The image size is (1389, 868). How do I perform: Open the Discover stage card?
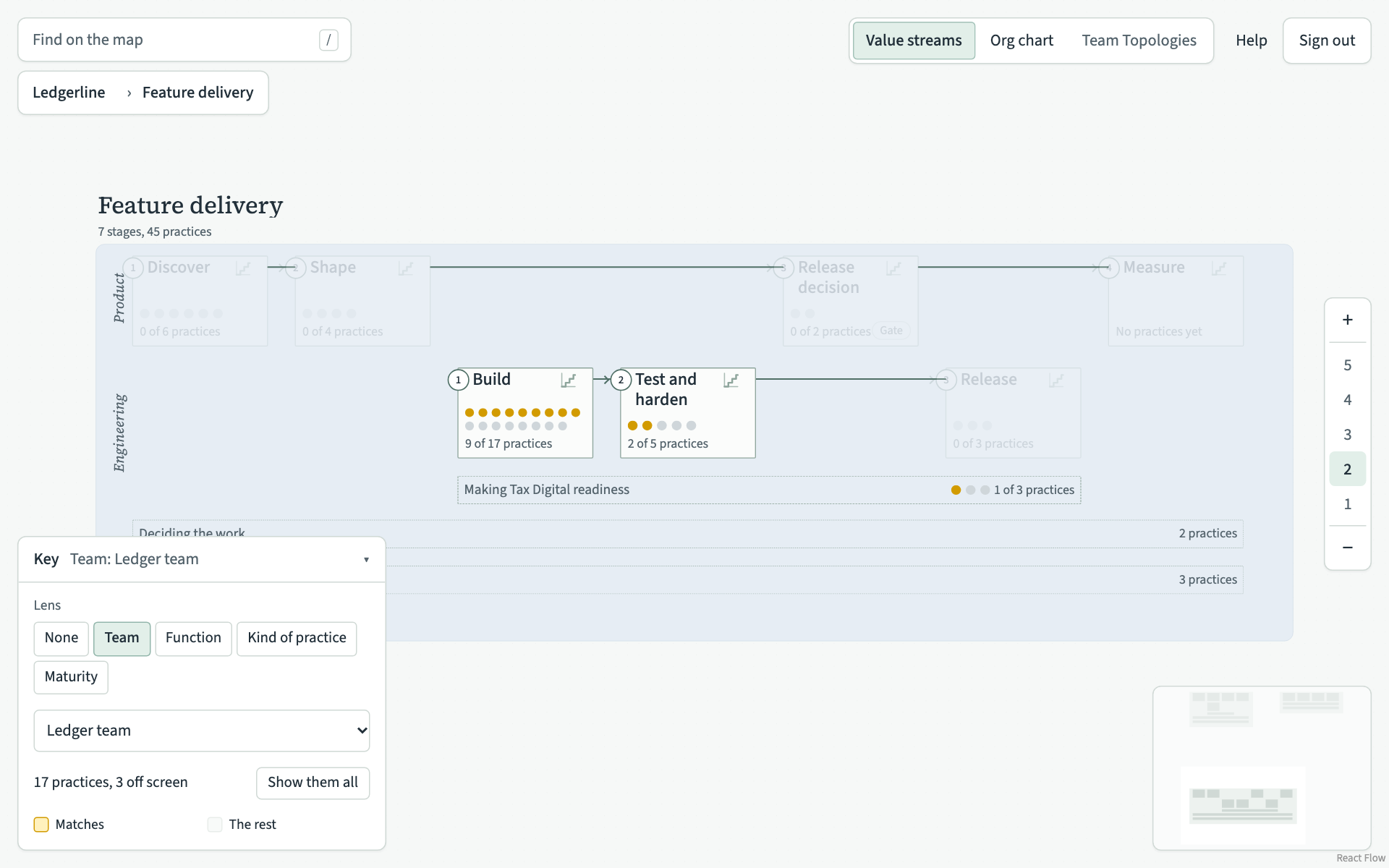200,301
